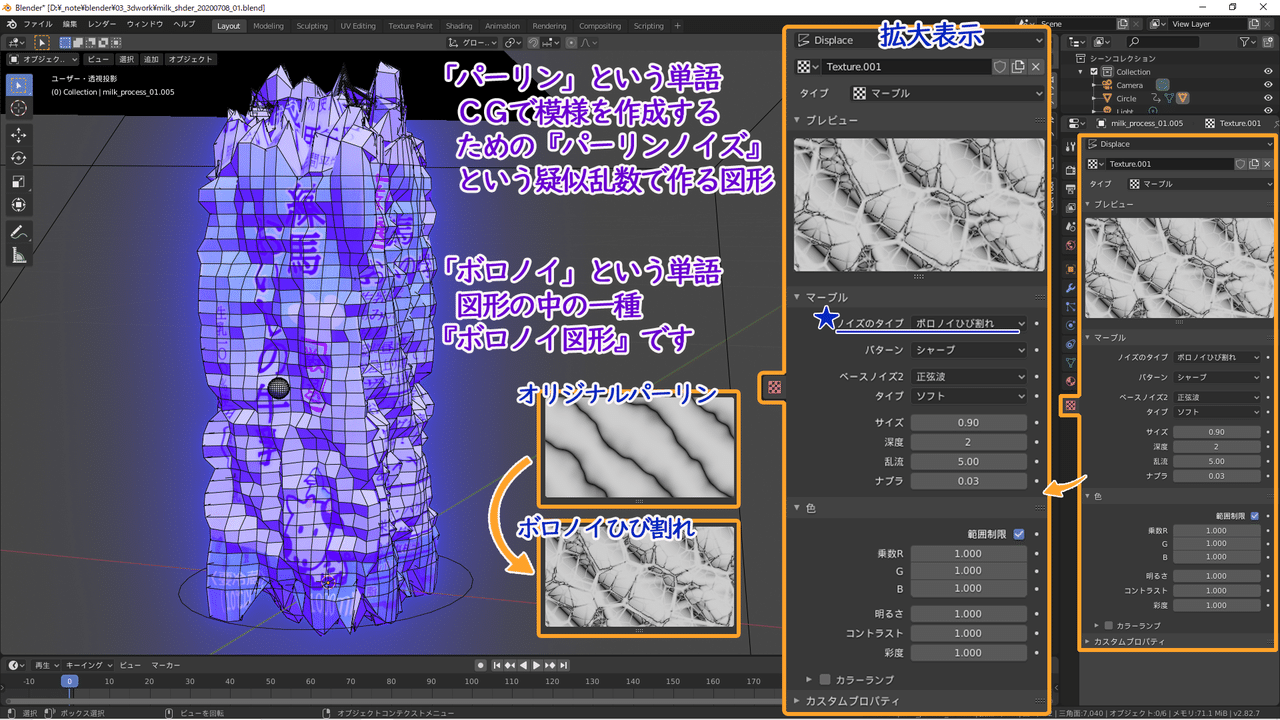
Task: Open the Object Data properties tab
Action: [1070, 363]
